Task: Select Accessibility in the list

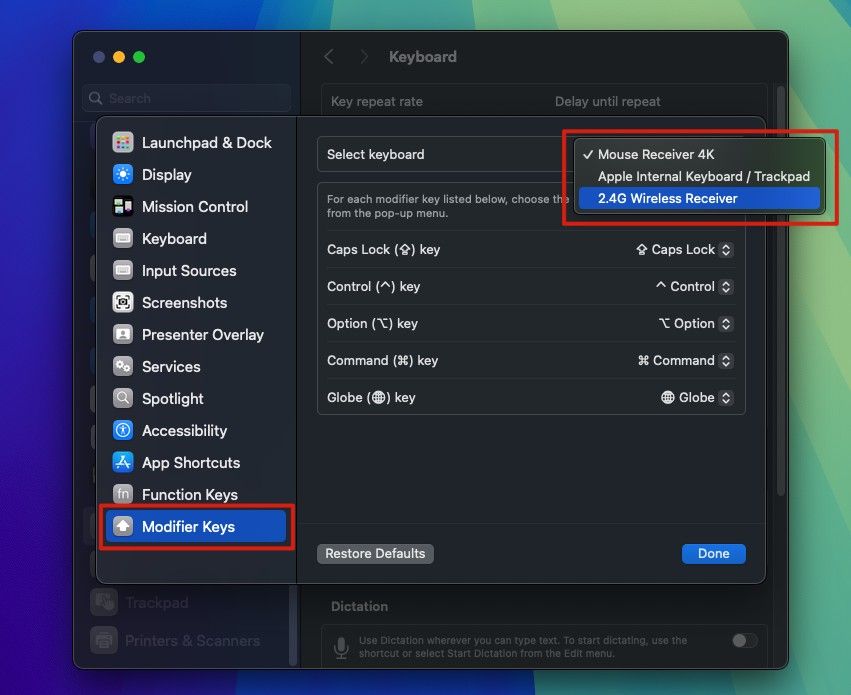Action: click(196, 431)
